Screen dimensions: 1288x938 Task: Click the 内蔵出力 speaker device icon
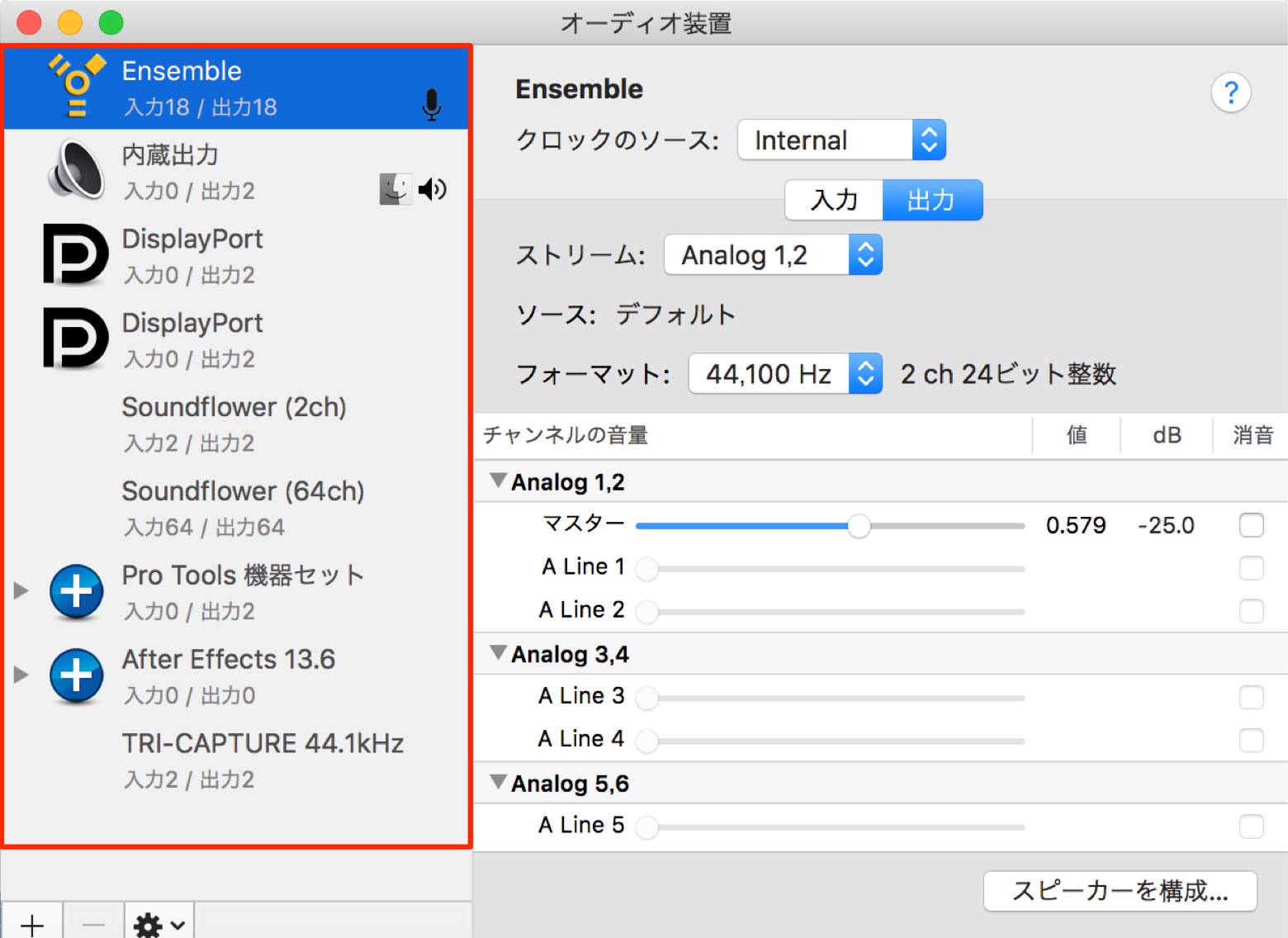click(77, 170)
